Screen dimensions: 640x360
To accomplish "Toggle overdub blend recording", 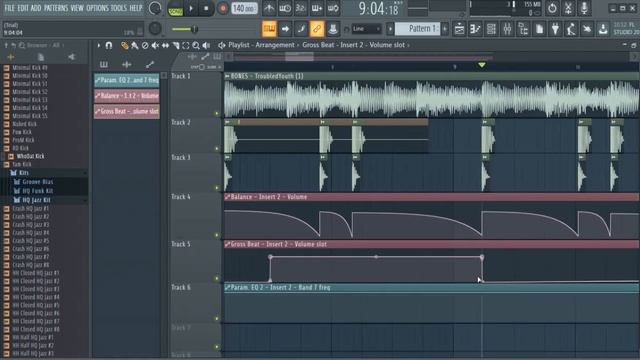I will coord(317,8).
